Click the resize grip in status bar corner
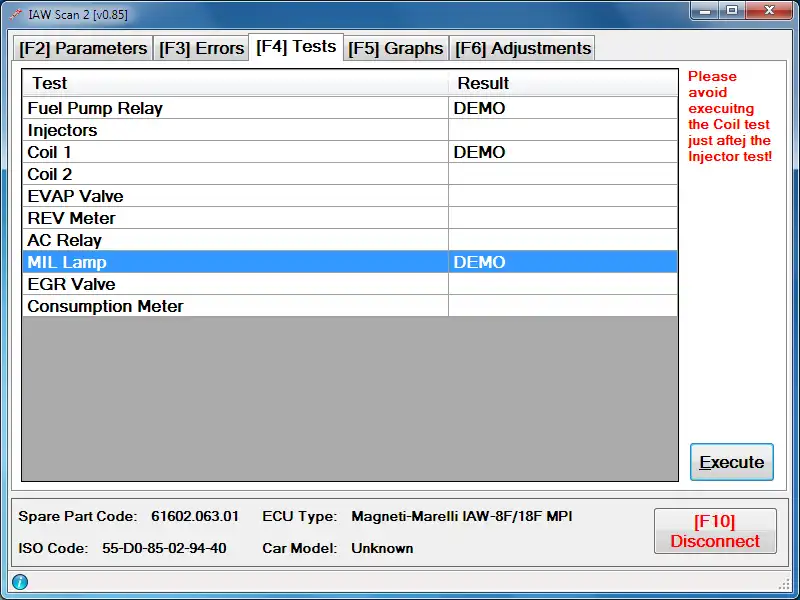Viewport: 800px width, 600px height. coord(784,583)
